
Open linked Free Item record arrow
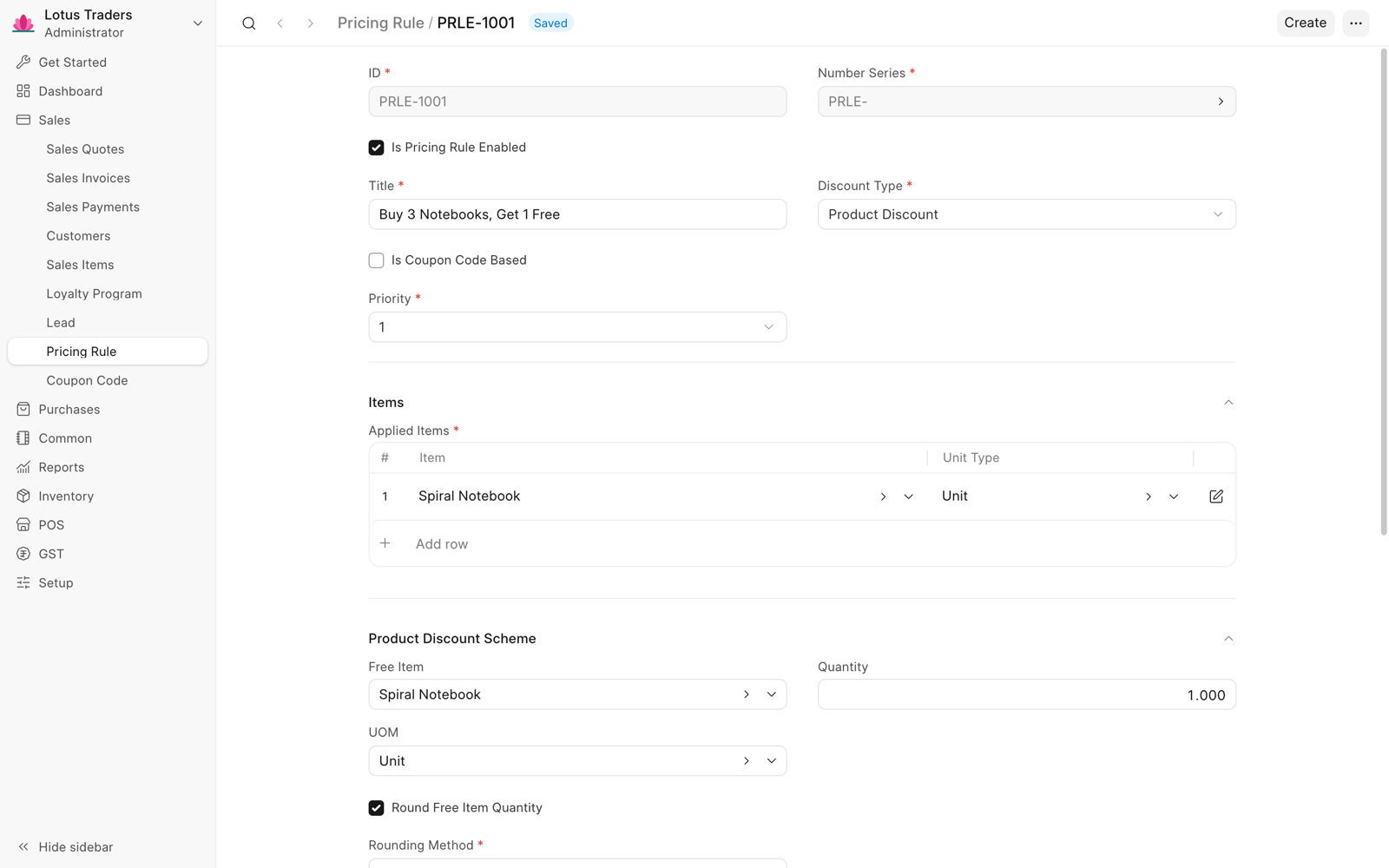746,694
